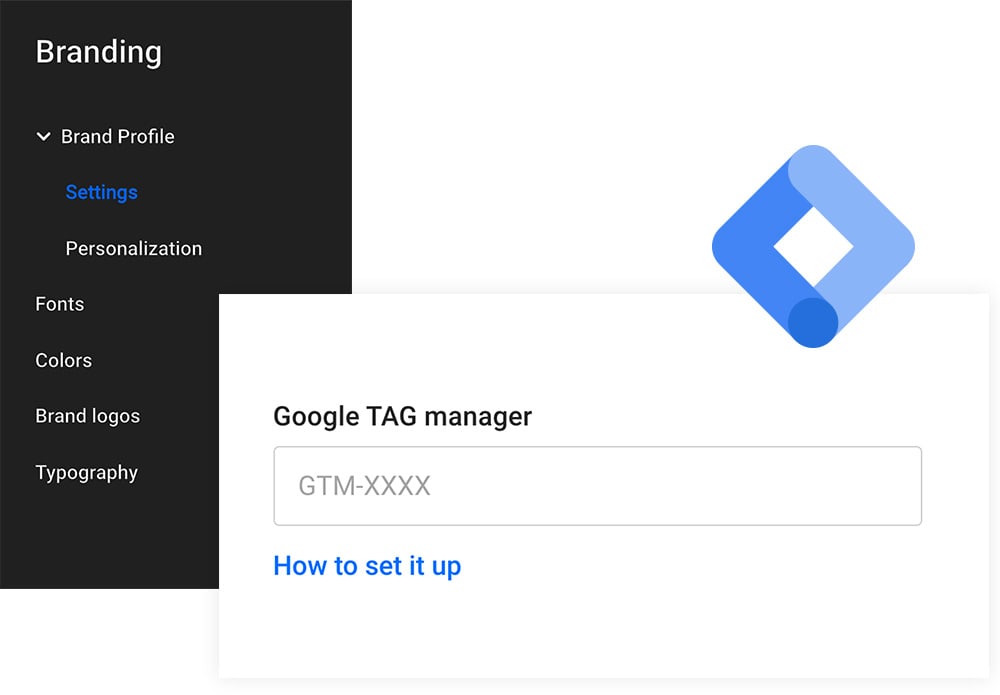Viewport: 1000px width, 695px height.
Task: Open the Brand logos section
Action: click(x=87, y=416)
